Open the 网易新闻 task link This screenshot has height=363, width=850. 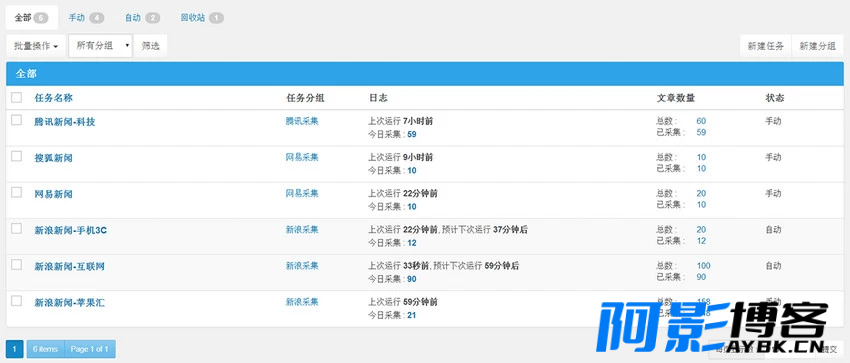(x=54, y=194)
